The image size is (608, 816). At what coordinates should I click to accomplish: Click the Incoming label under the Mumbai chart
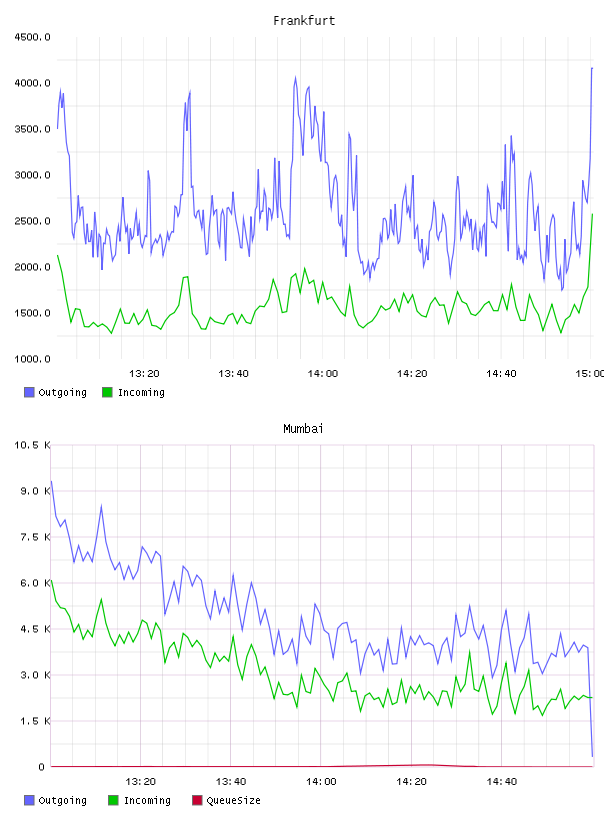point(147,800)
